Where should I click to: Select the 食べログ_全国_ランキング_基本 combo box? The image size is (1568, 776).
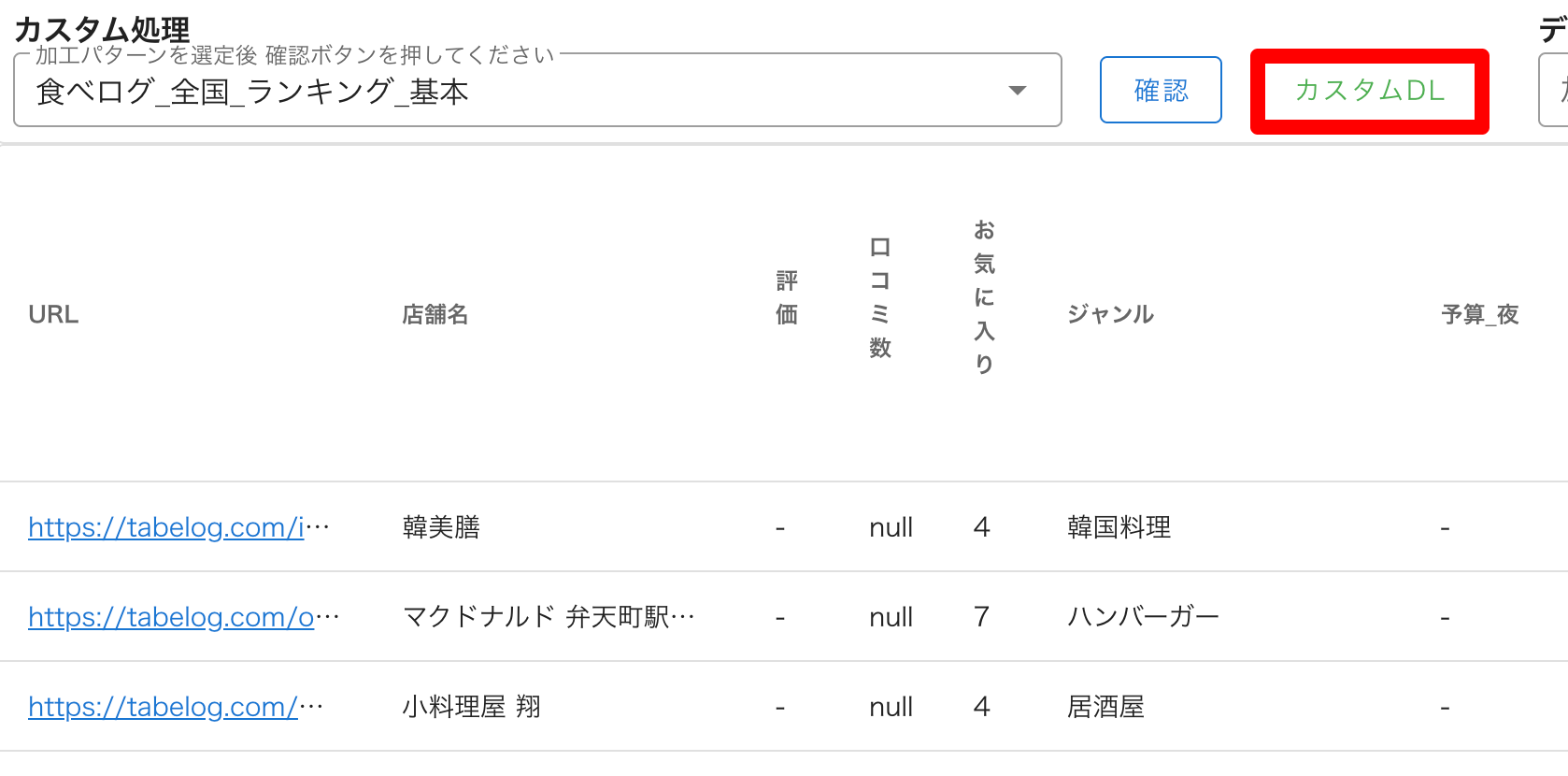coord(514,91)
